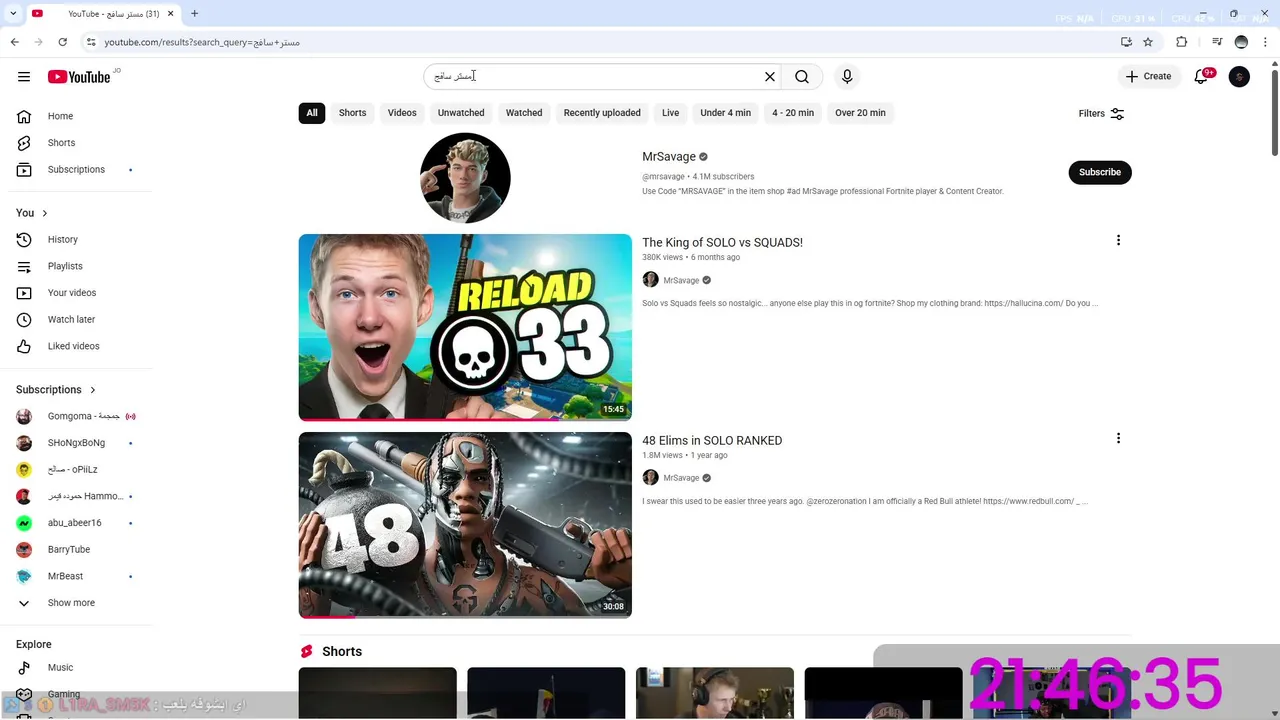
Task: Select 4 - 20 min chip
Action: tap(793, 113)
